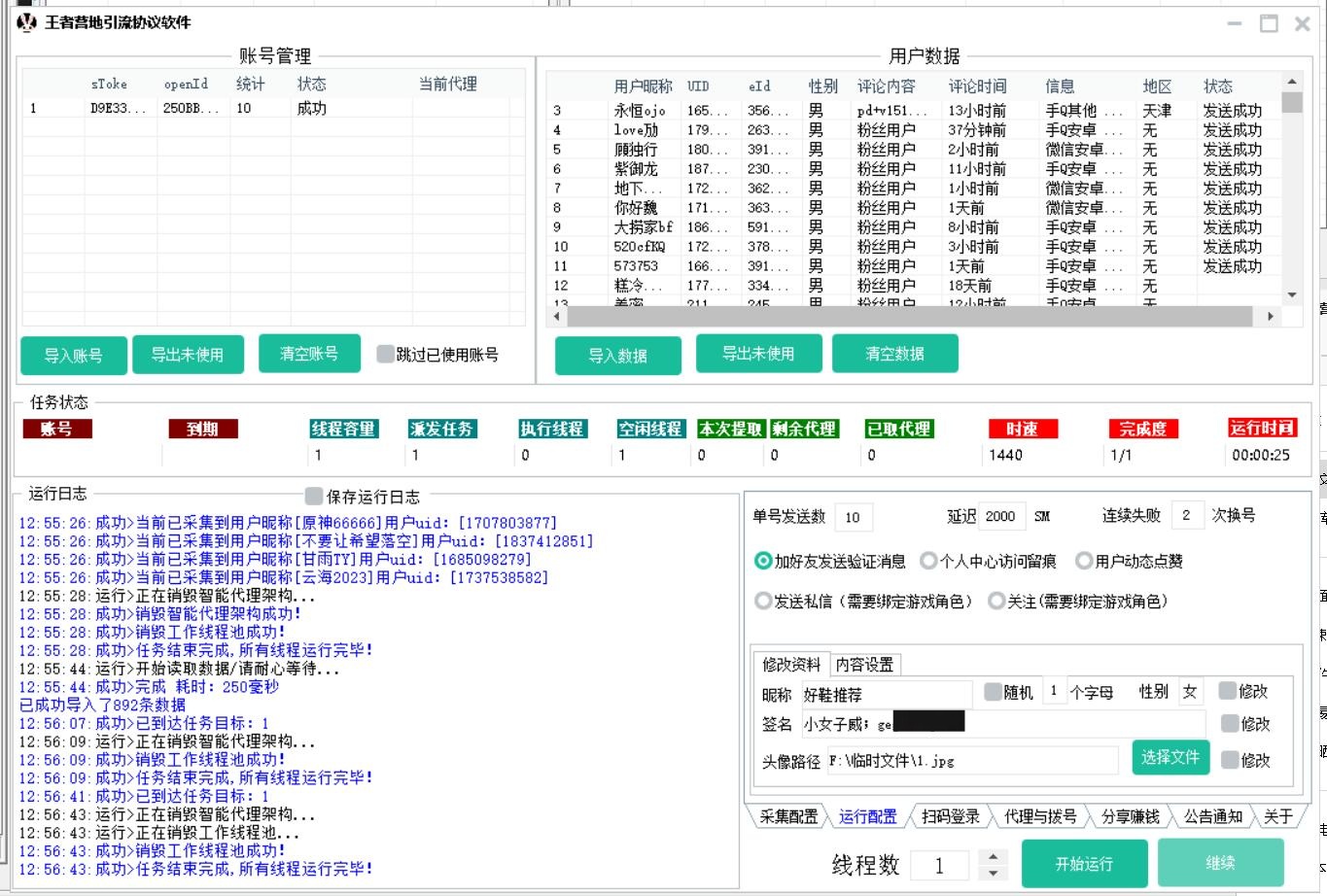The width and height of the screenshot is (1327, 896).
Task: Select the 发送私信 radio option
Action: pyautogui.click(x=764, y=602)
